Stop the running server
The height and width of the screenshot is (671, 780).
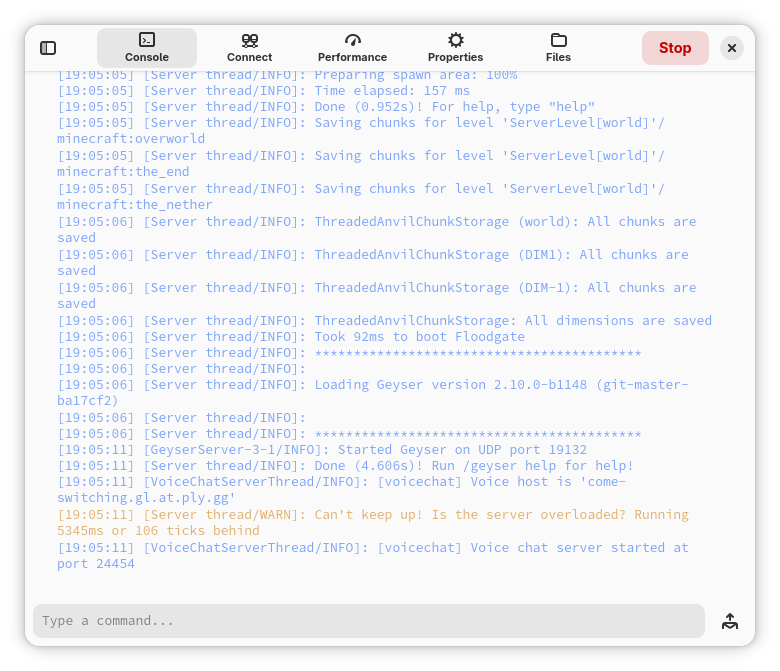675,48
